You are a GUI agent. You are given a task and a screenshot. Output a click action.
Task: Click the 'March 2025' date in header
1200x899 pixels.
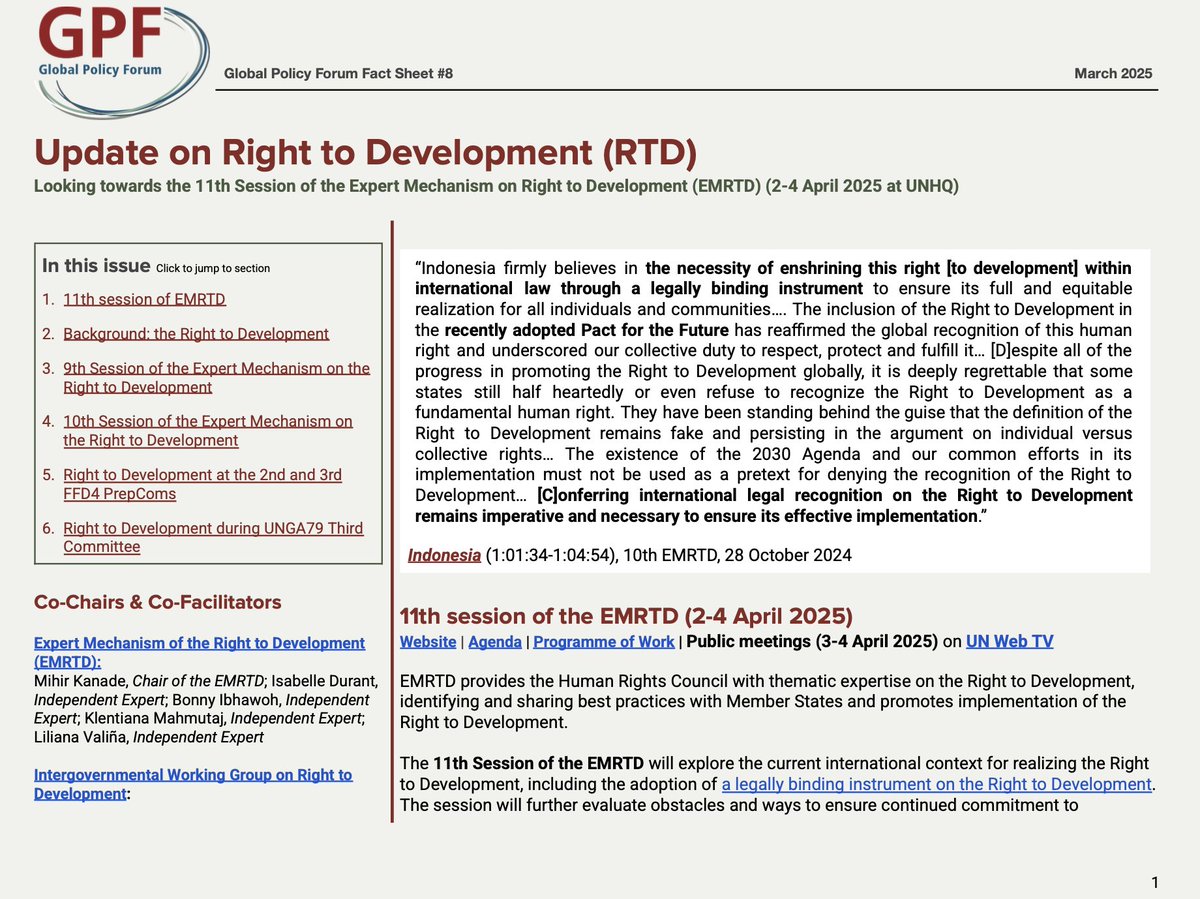pyautogui.click(x=1113, y=74)
